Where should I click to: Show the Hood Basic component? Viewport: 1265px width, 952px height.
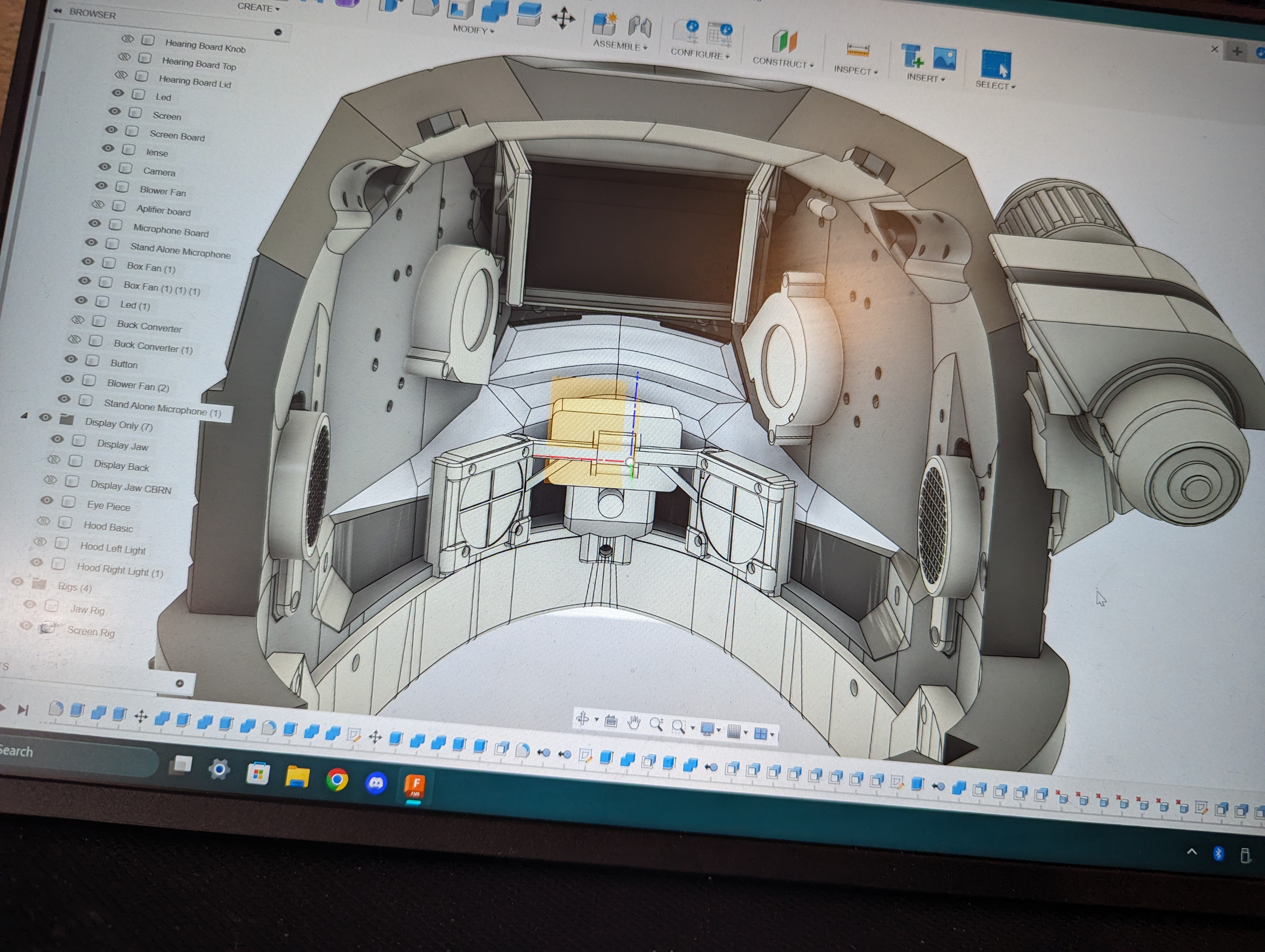pyautogui.click(x=43, y=521)
